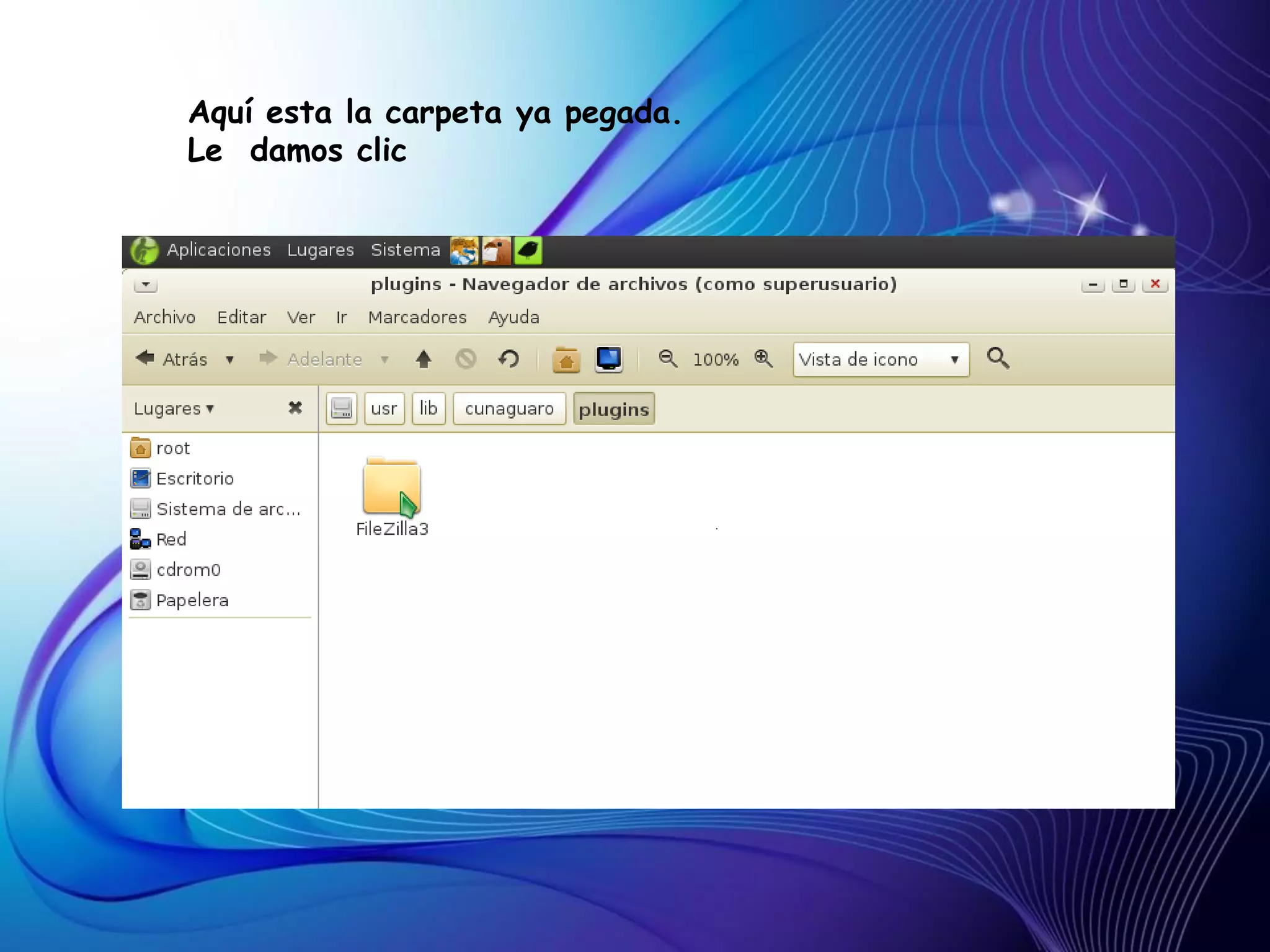Click the Computer monitor toolbar icon
This screenshot has width=1270, height=952.
coord(608,359)
